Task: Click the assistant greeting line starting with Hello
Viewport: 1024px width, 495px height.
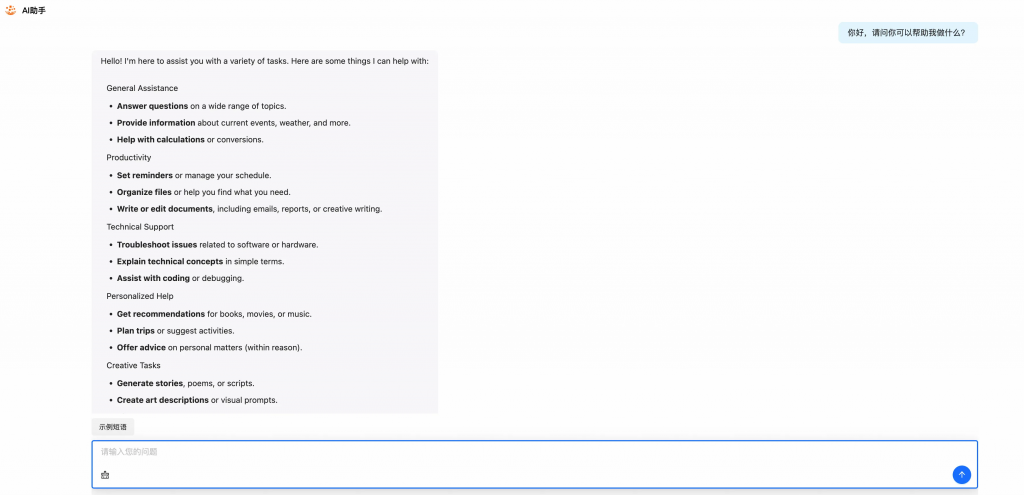Action: (264, 61)
